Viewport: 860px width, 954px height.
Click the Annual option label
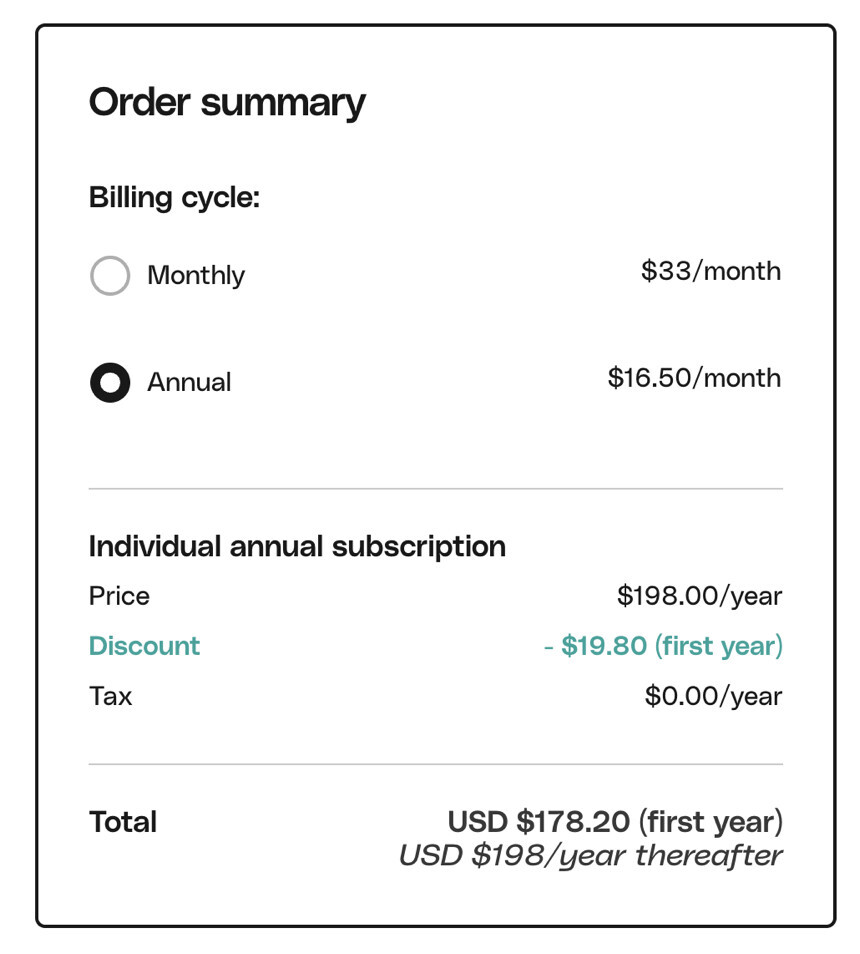tap(189, 382)
